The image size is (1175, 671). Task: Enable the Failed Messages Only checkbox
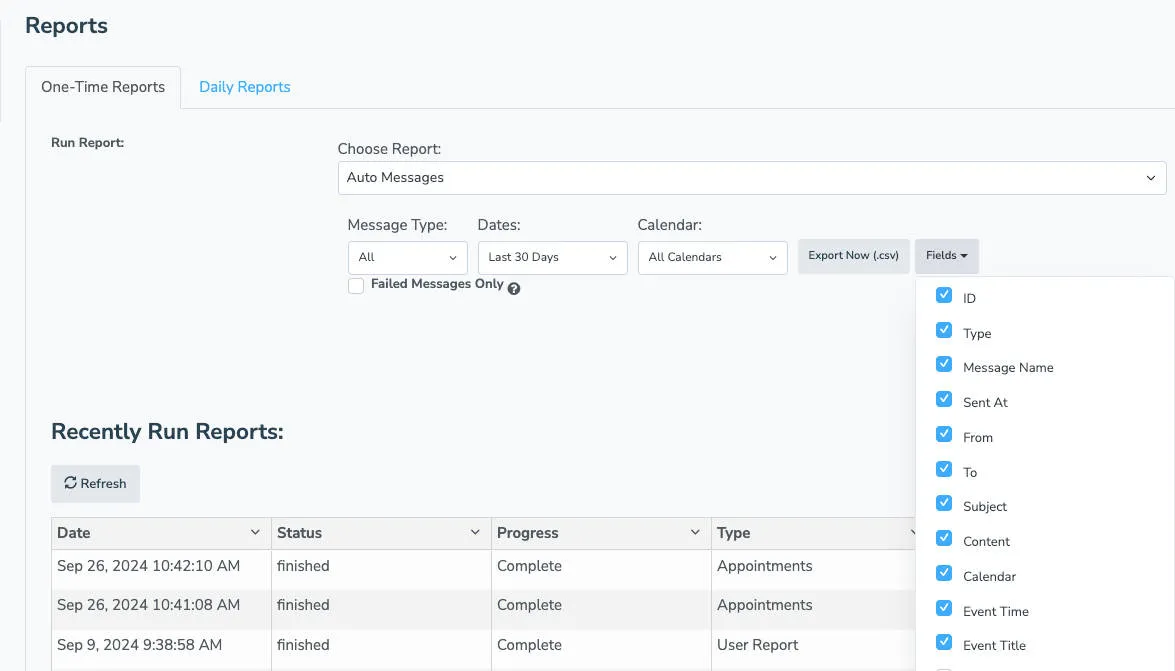(x=356, y=286)
